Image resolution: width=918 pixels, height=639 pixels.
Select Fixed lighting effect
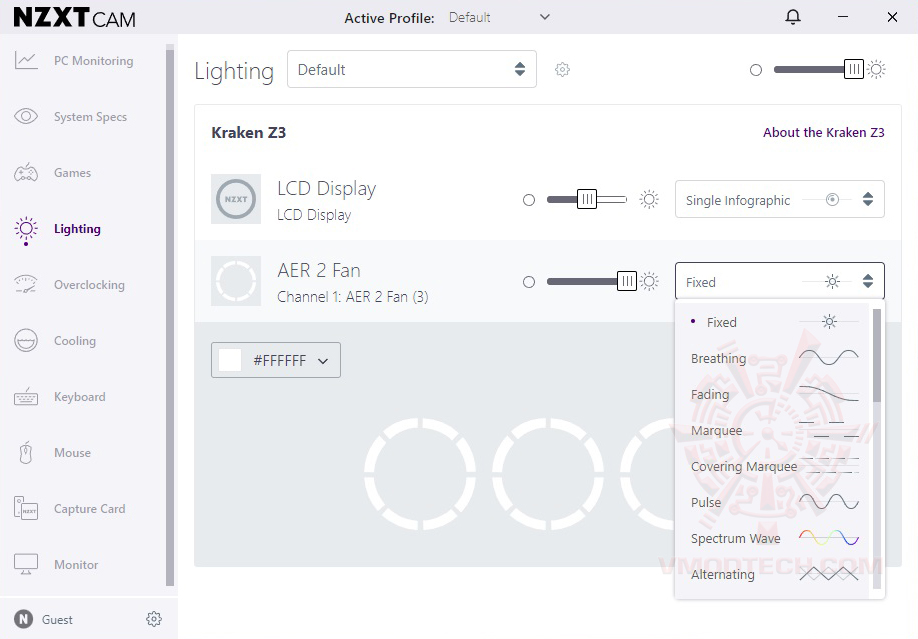tap(774, 322)
